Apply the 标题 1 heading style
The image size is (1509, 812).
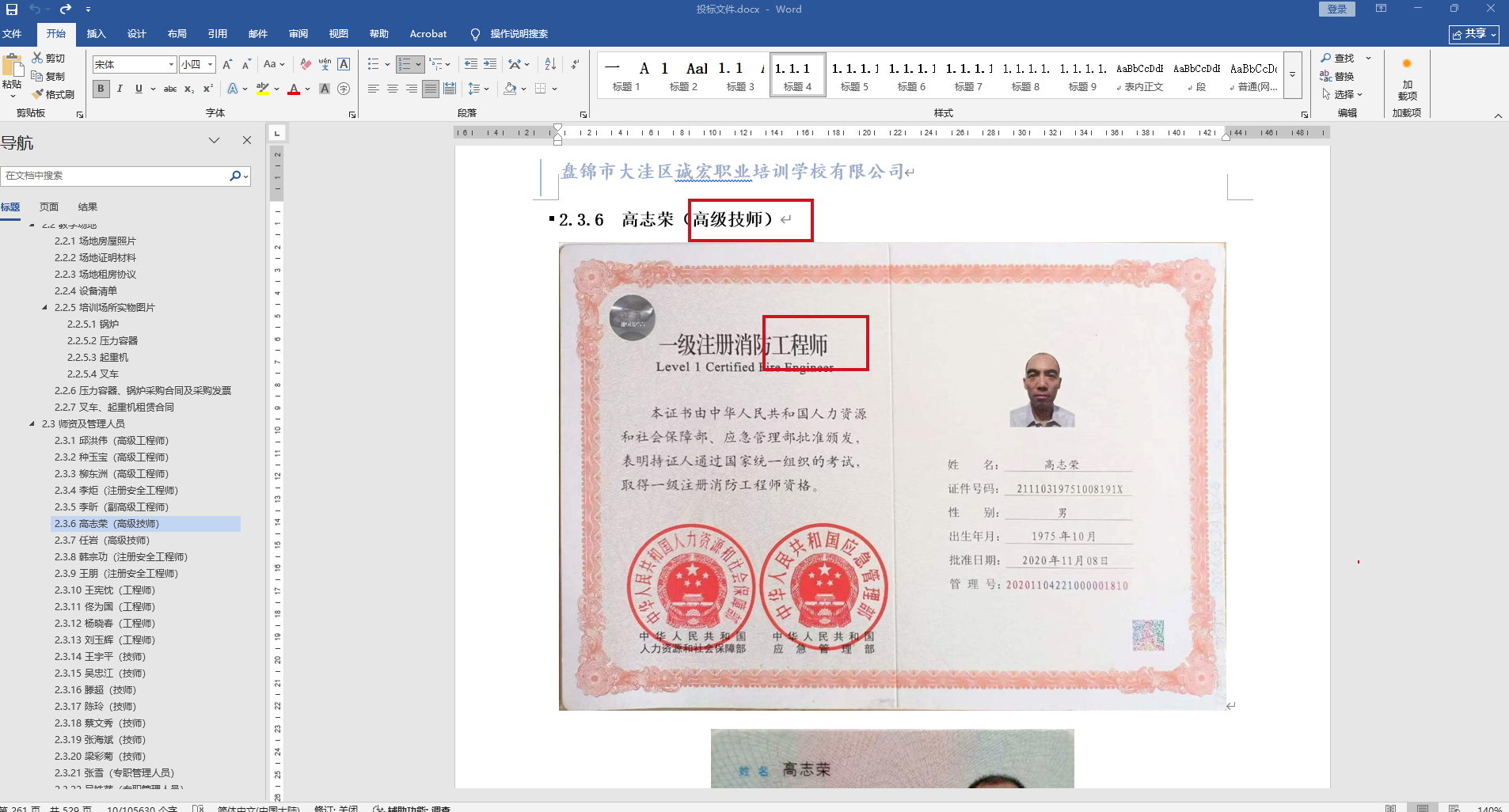click(626, 75)
